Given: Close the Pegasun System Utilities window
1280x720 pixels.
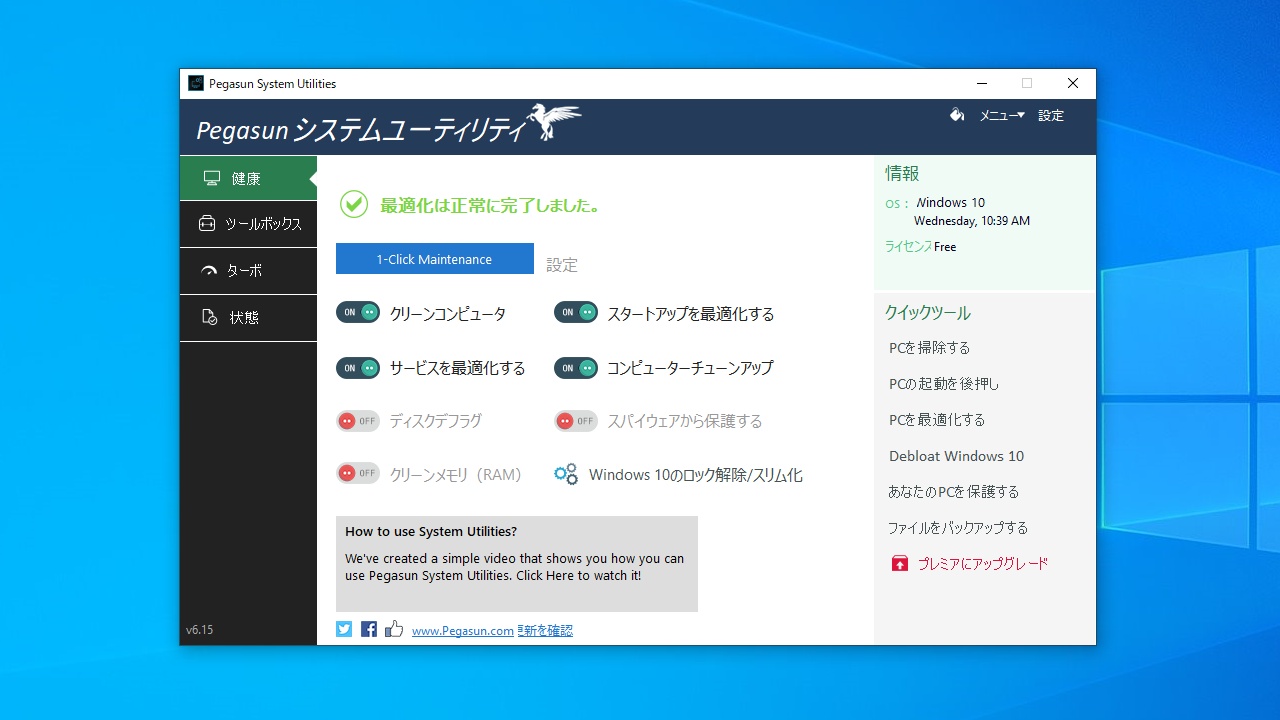Looking at the screenshot, I should pyautogui.click(x=1073, y=83).
